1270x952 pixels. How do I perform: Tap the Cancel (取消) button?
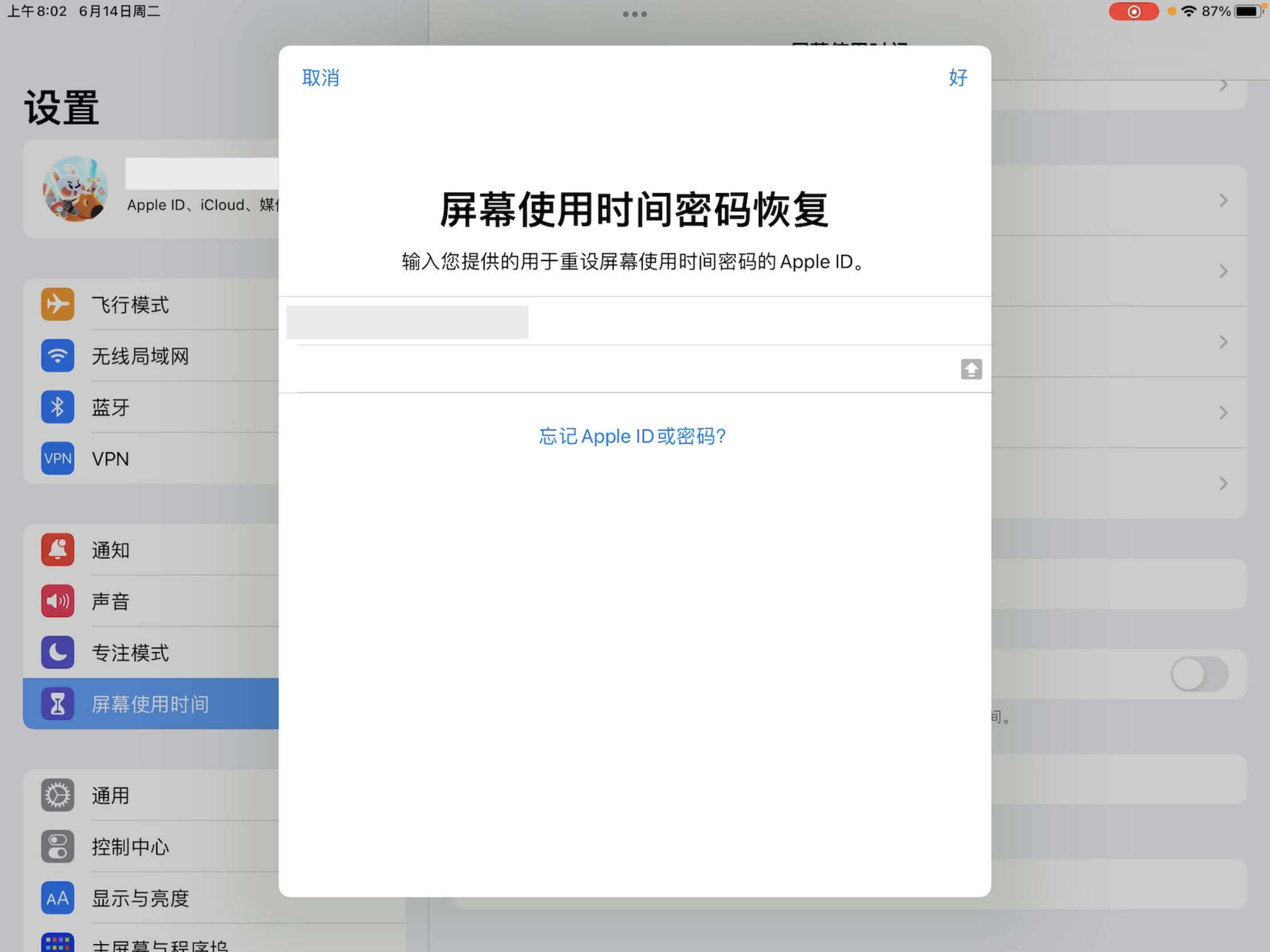[x=320, y=78]
